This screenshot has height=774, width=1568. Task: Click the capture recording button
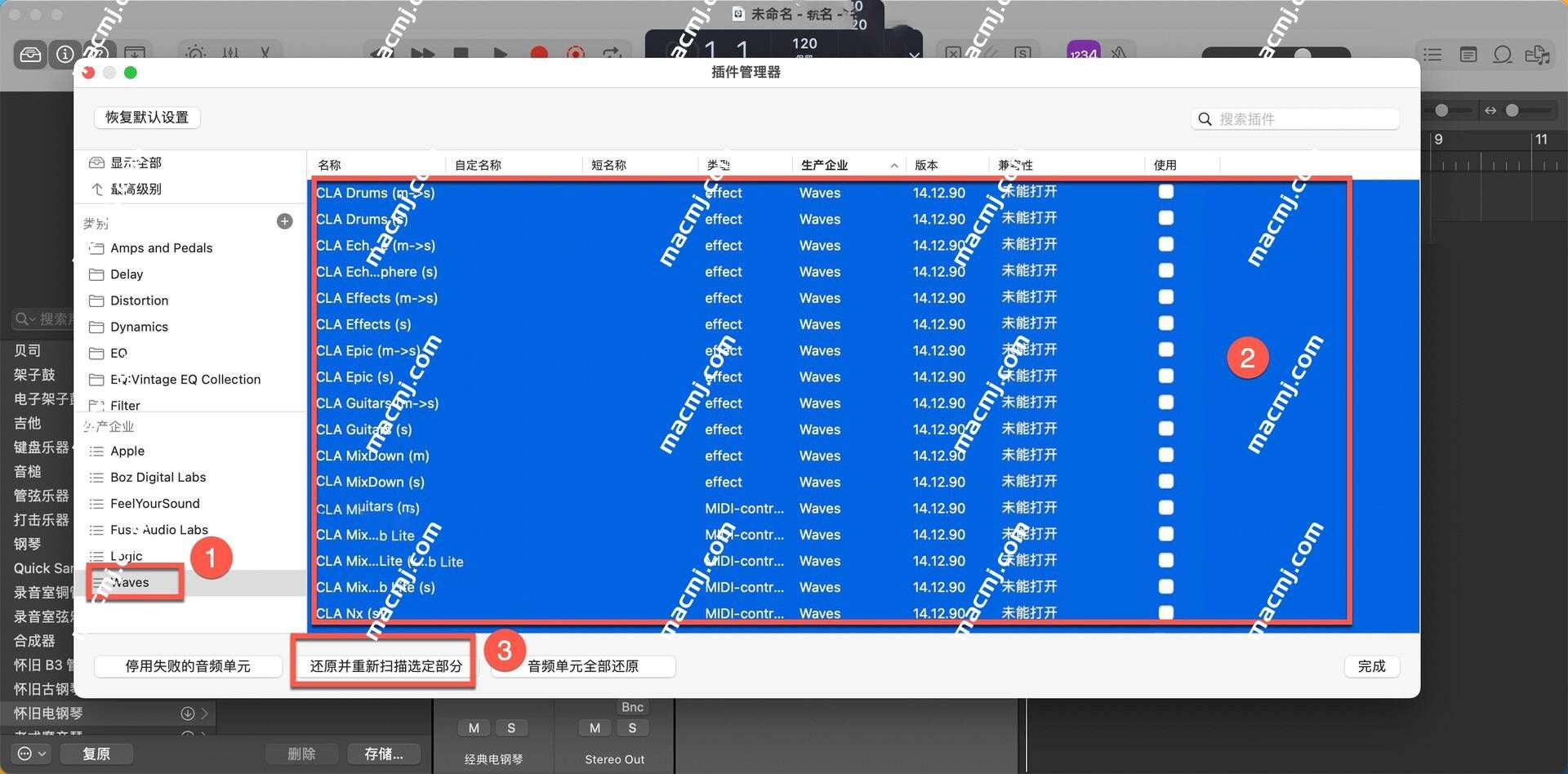pos(576,53)
